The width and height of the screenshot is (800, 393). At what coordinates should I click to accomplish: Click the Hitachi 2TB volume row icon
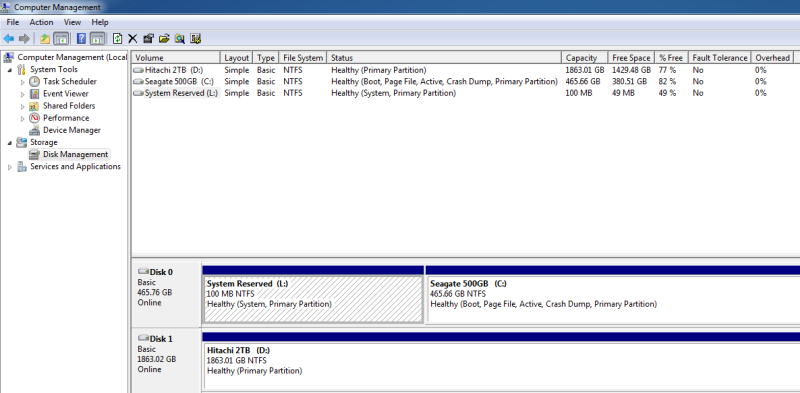pos(138,70)
